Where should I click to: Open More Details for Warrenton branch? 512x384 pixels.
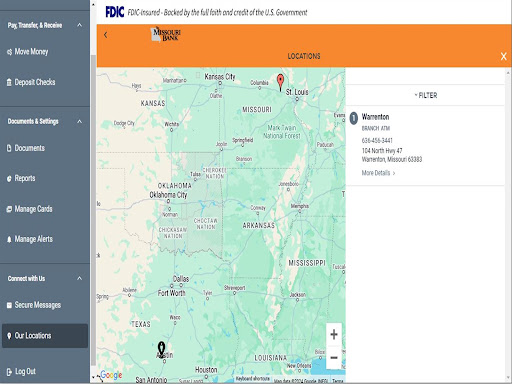[x=378, y=173]
